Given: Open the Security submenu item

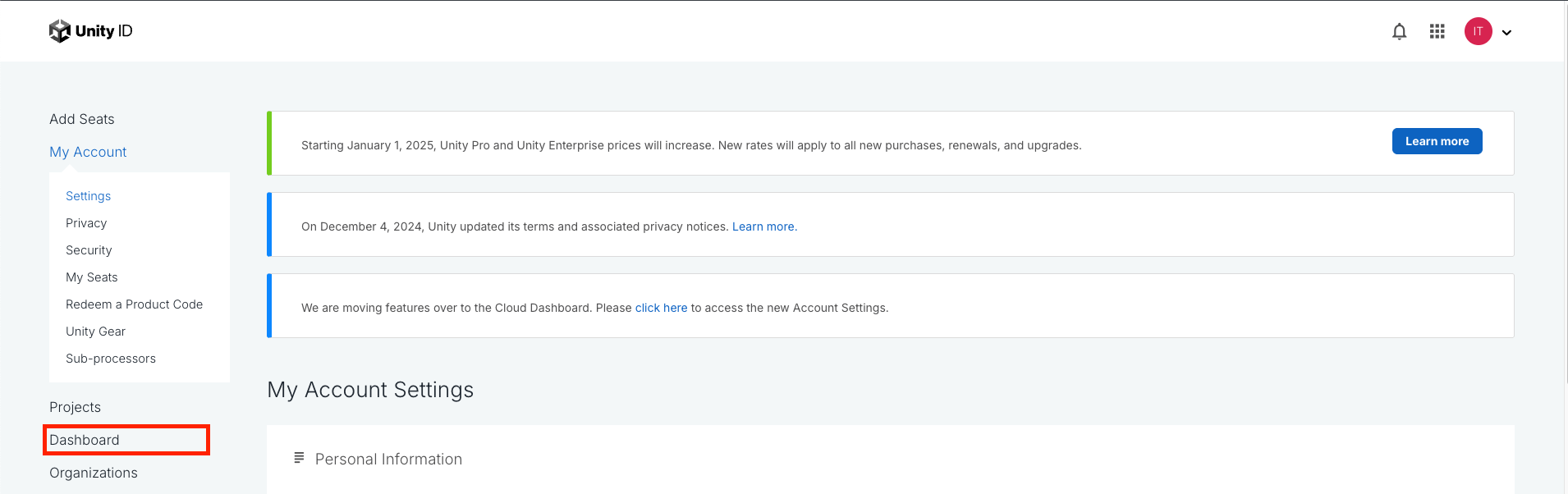Looking at the screenshot, I should 89,250.
